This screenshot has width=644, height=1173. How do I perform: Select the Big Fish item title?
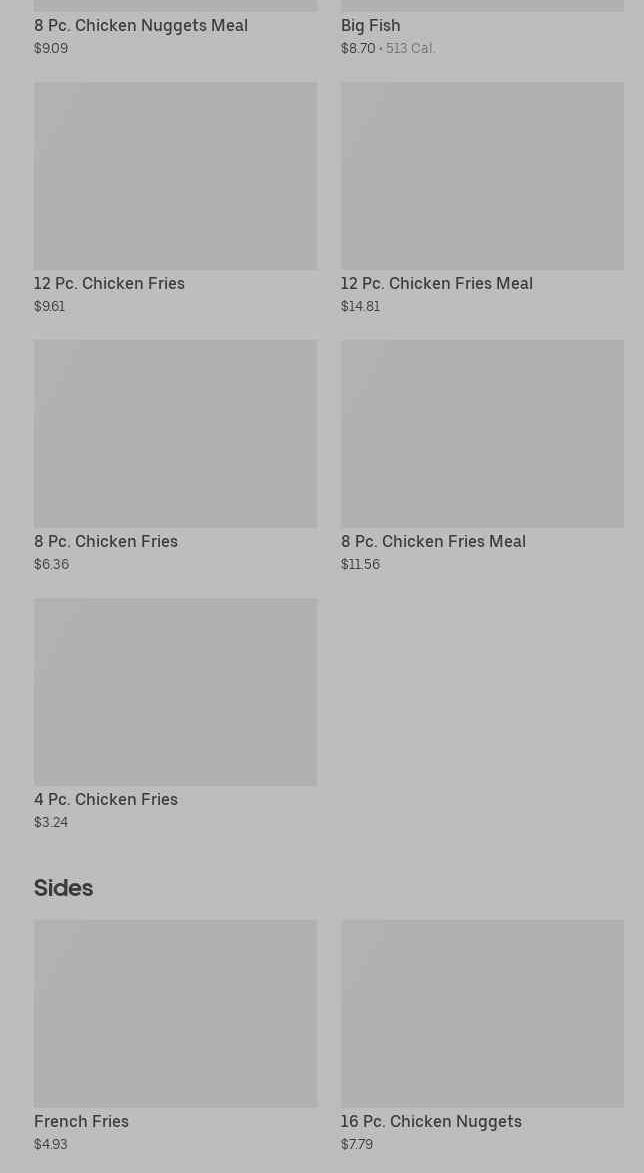pos(370,25)
